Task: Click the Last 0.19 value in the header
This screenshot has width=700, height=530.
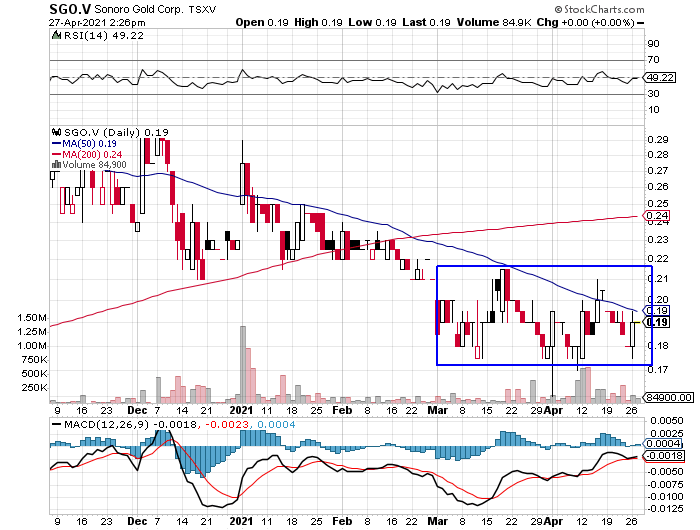Action: tap(426, 22)
